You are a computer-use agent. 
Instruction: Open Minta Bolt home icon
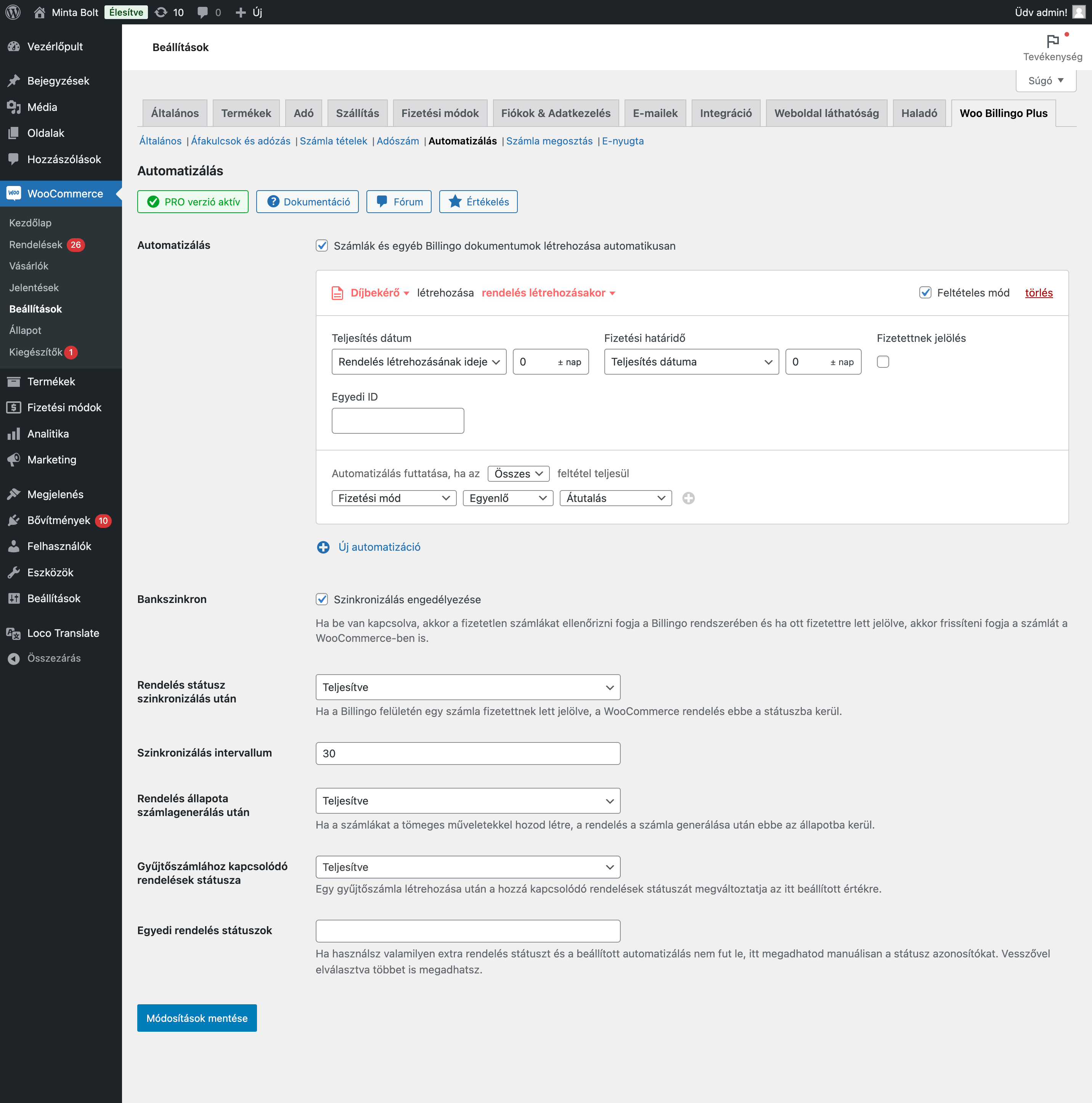click(x=39, y=12)
